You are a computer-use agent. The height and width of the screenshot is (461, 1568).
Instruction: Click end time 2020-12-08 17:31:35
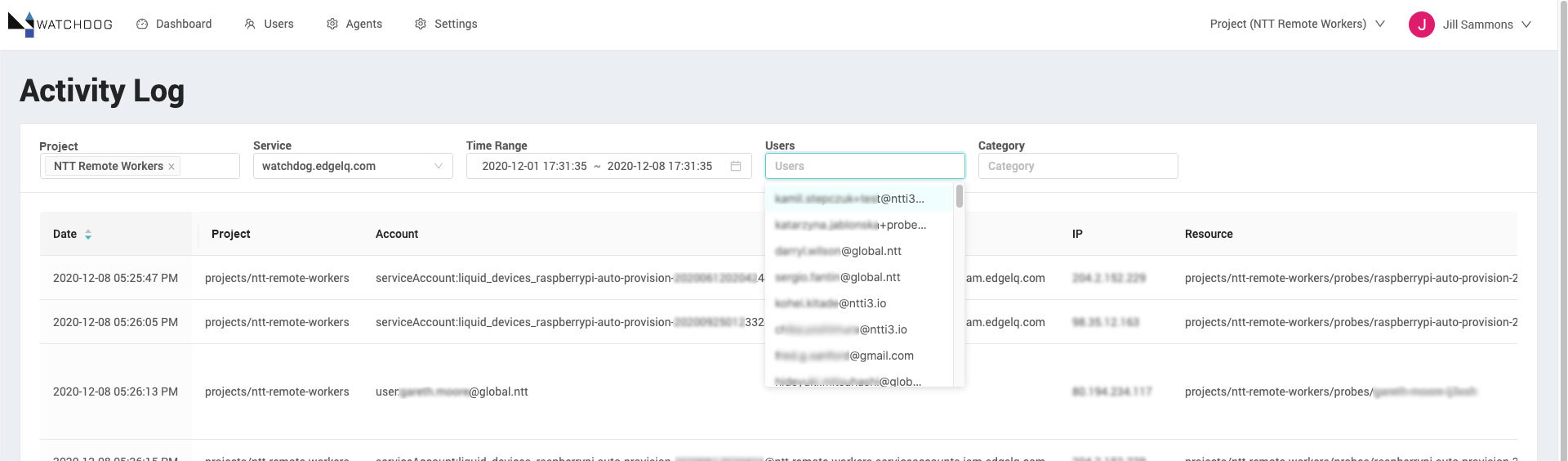(x=660, y=166)
